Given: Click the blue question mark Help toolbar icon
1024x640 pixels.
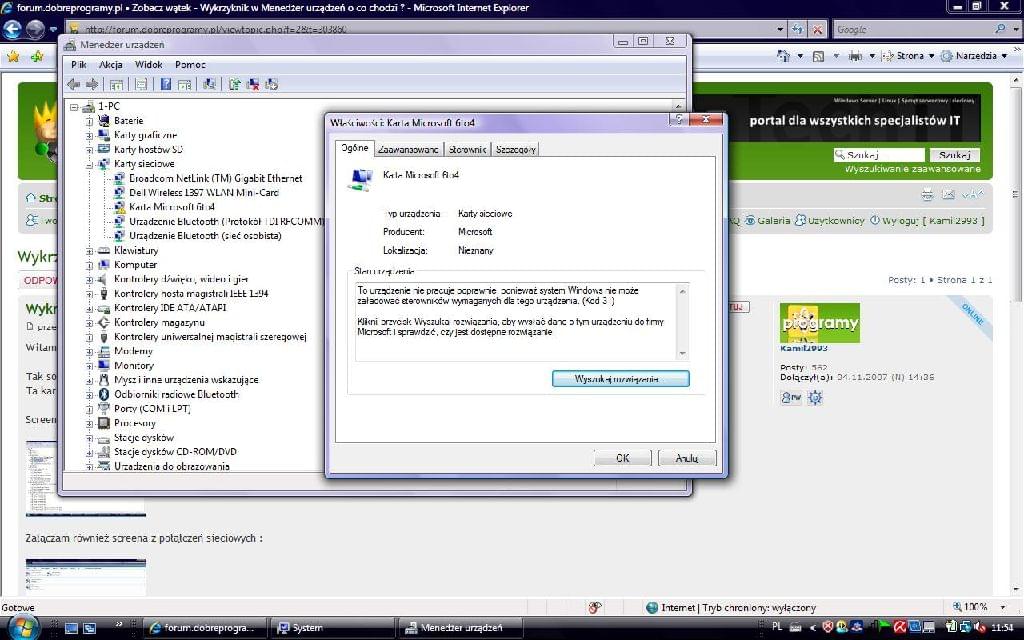Looking at the screenshot, I should coord(166,84).
